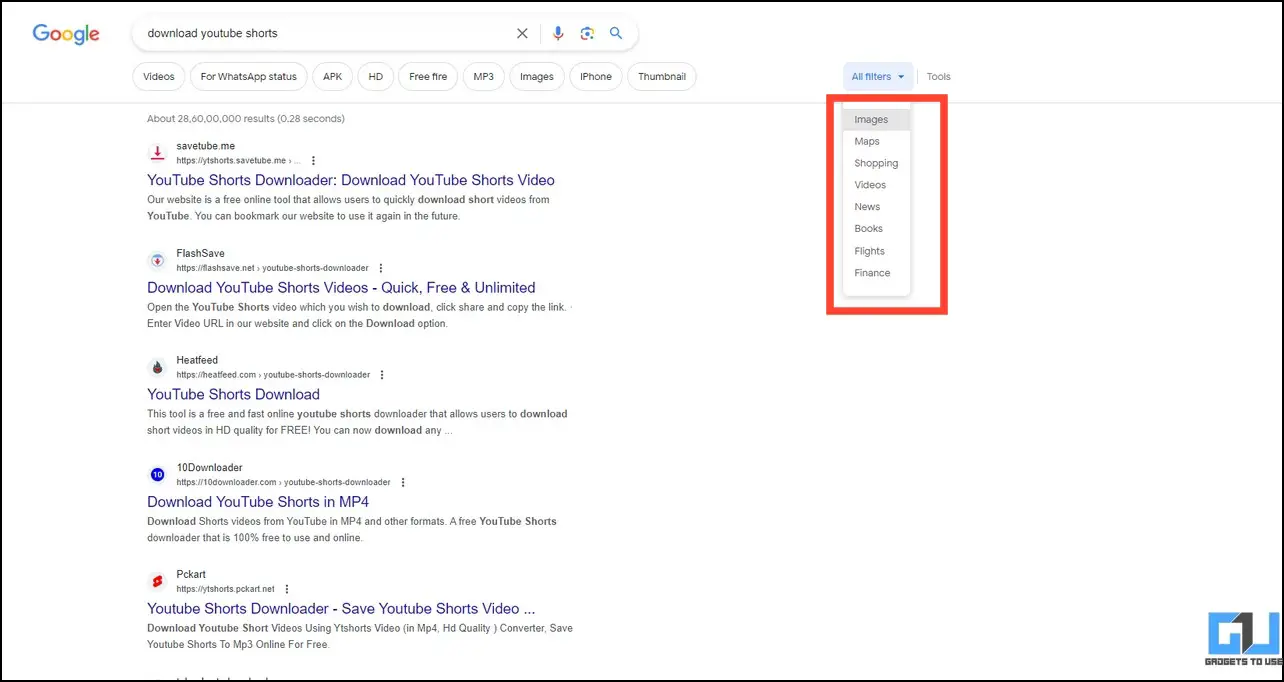Click the 'savetube.me' site name
Image resolution: width=1284 pixels, height=682 pixels.
click(206, 146)
